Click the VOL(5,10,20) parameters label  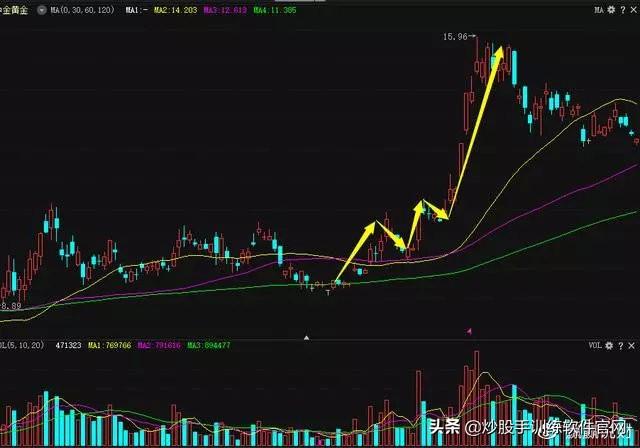(21, 345)
